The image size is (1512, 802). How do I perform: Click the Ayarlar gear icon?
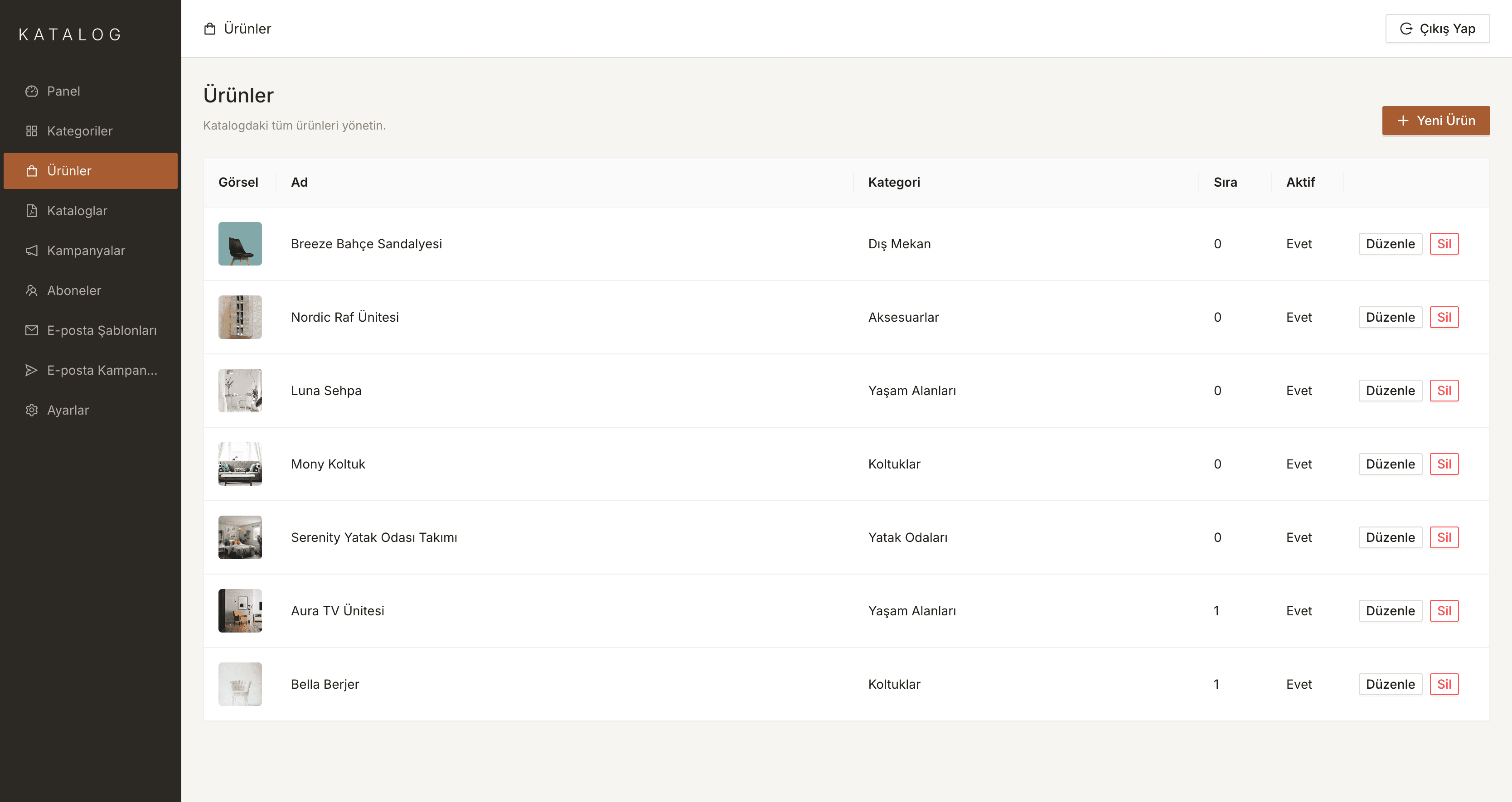pos(32,410)
